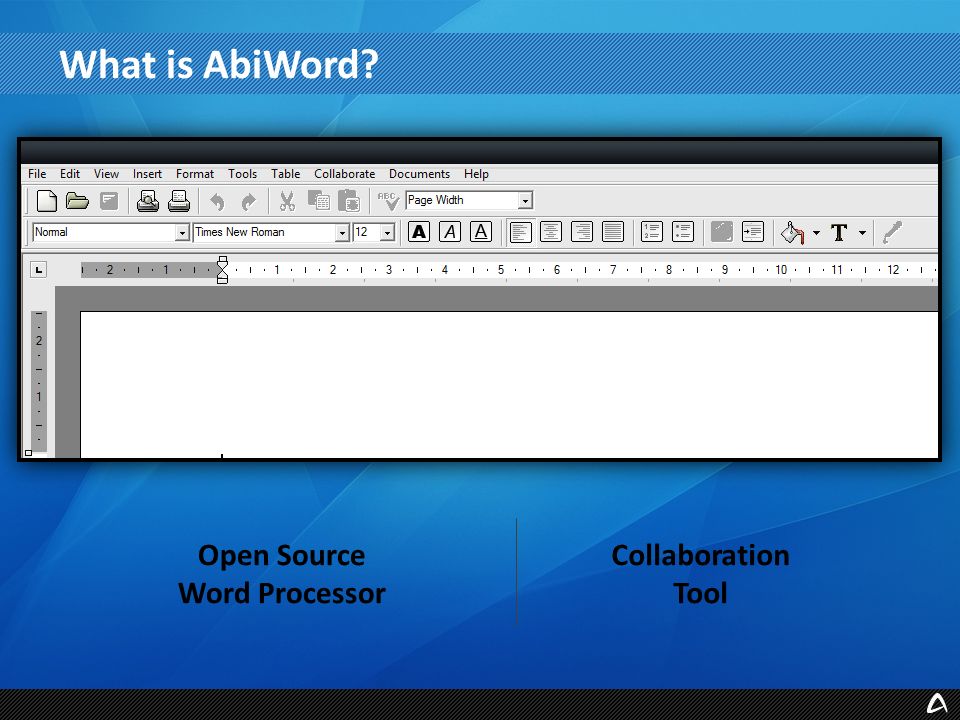Screen dimensions: 960x720
Task: Align text right
Action: (x=582, y=232)
